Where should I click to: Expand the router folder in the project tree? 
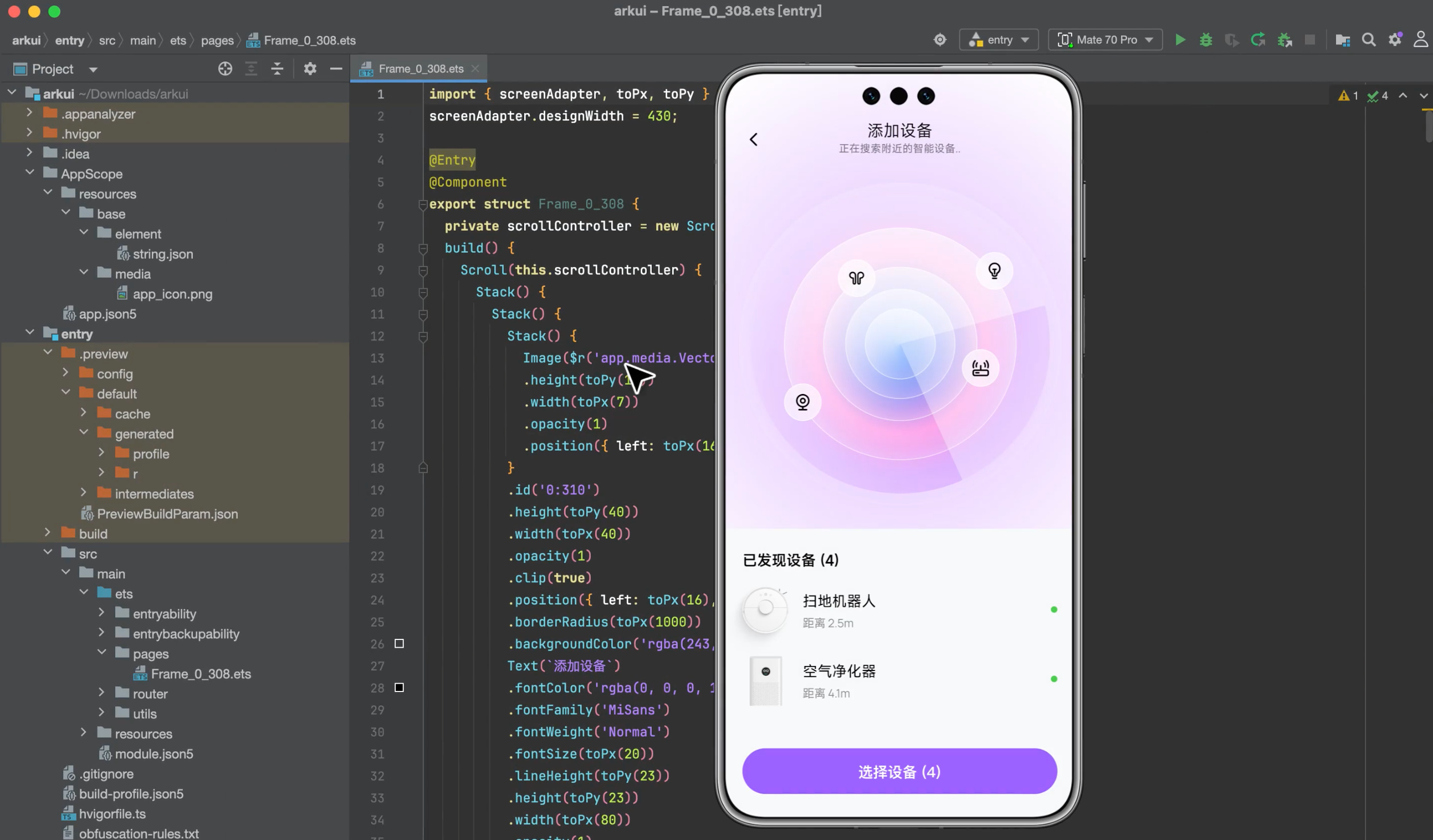102,693
